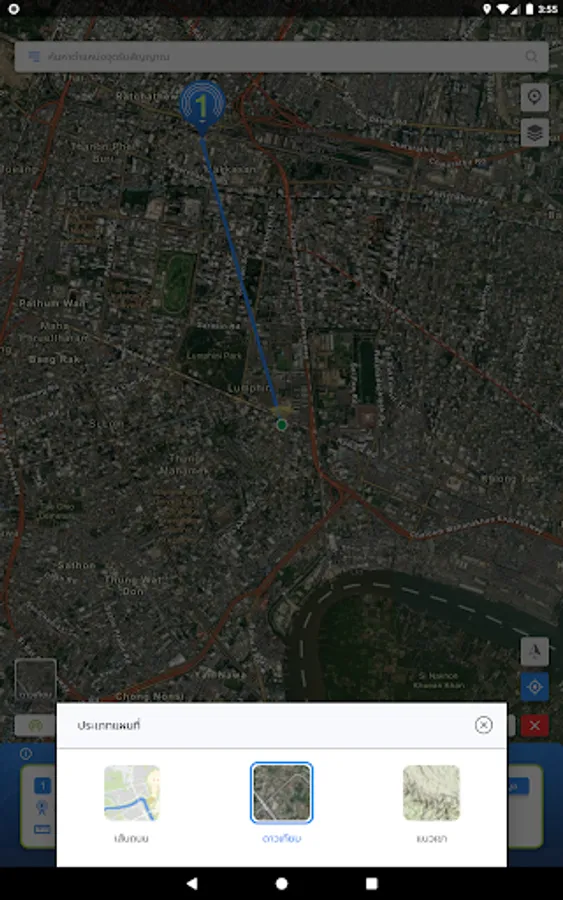Viewport: 563px width, 900px height.
Task: Select the road map type thumbnail
Action: click(x=132, y=793)
